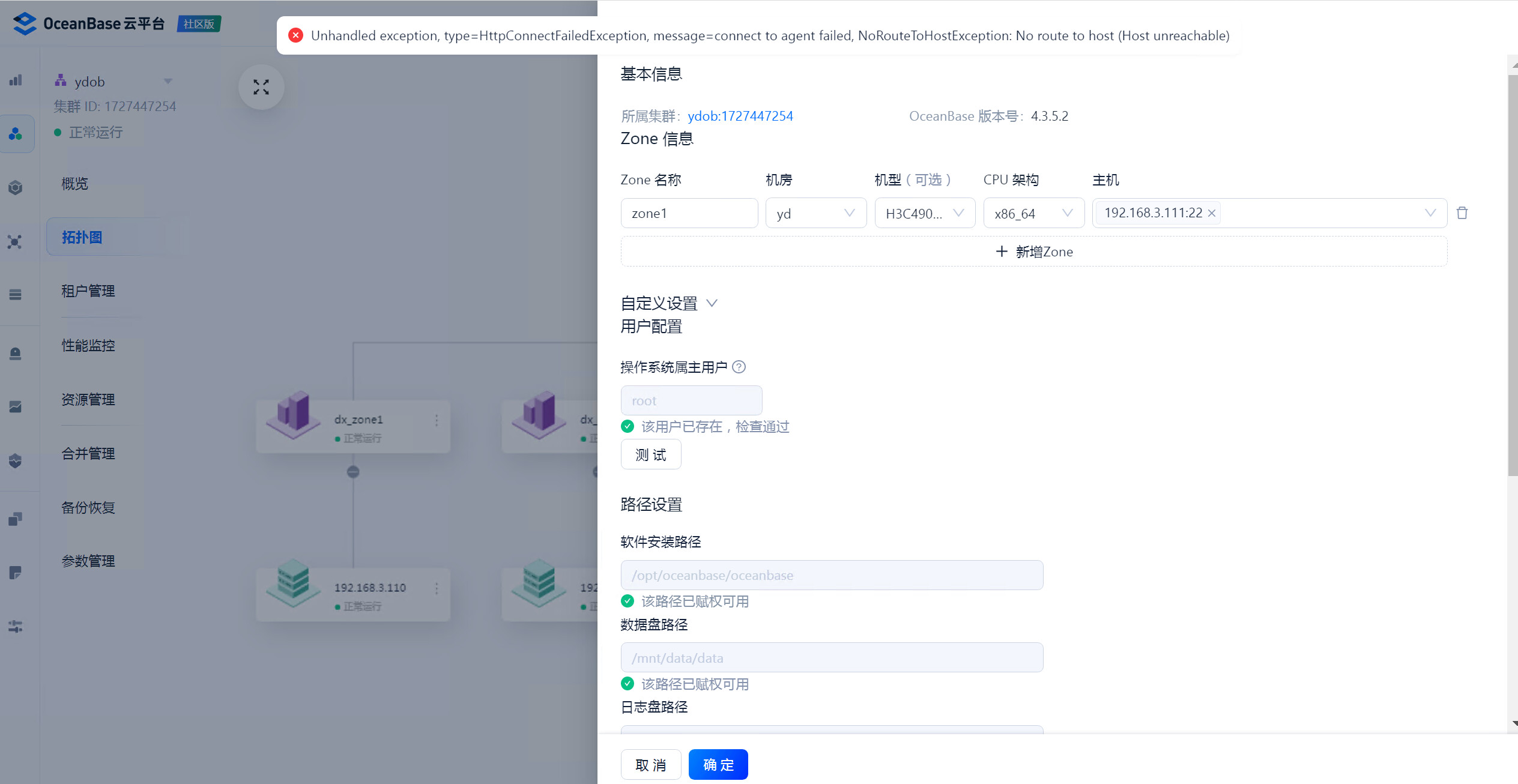The image size is (1518, 784).
Task: Open 机房 dropdown showing yd
Action: click(815, 213)
